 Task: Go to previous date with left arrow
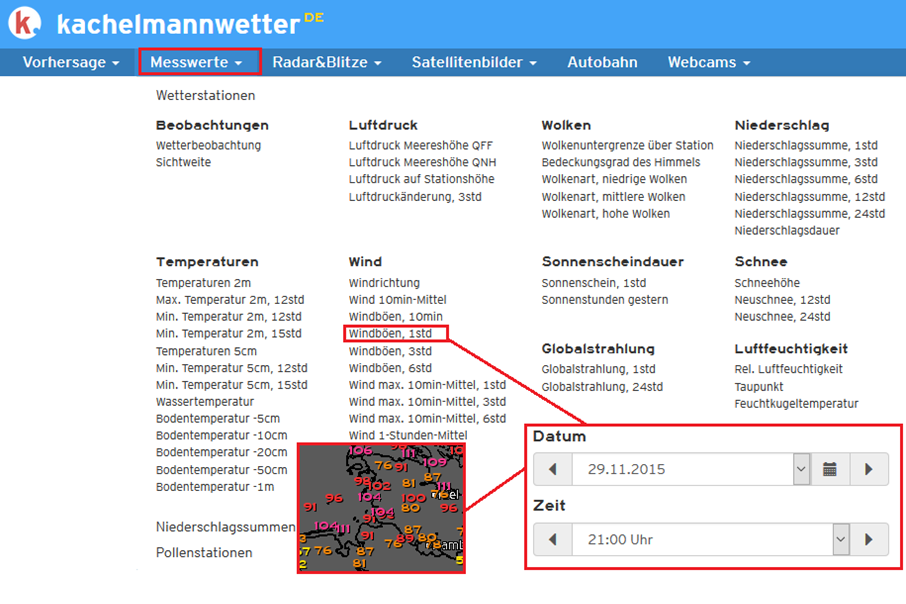point(553,469)
